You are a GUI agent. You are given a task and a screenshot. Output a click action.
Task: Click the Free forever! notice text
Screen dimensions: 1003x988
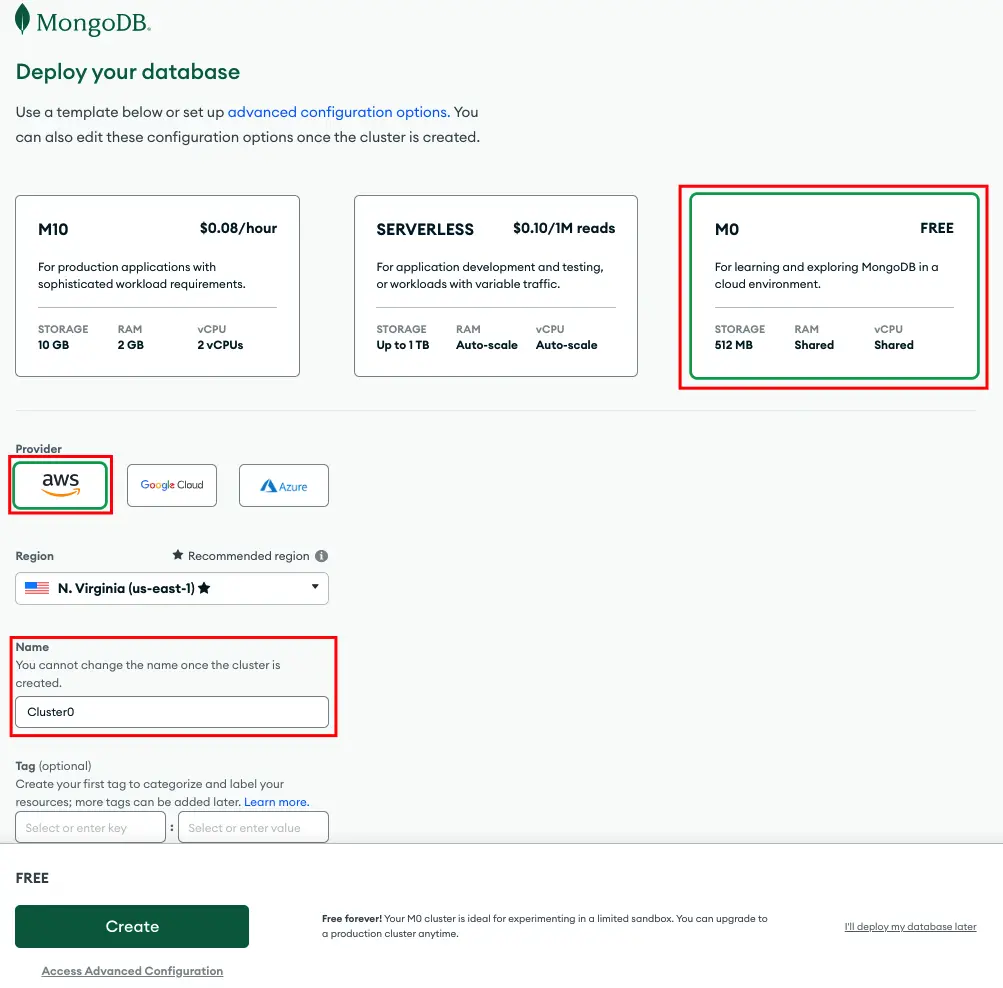point(544,926)
